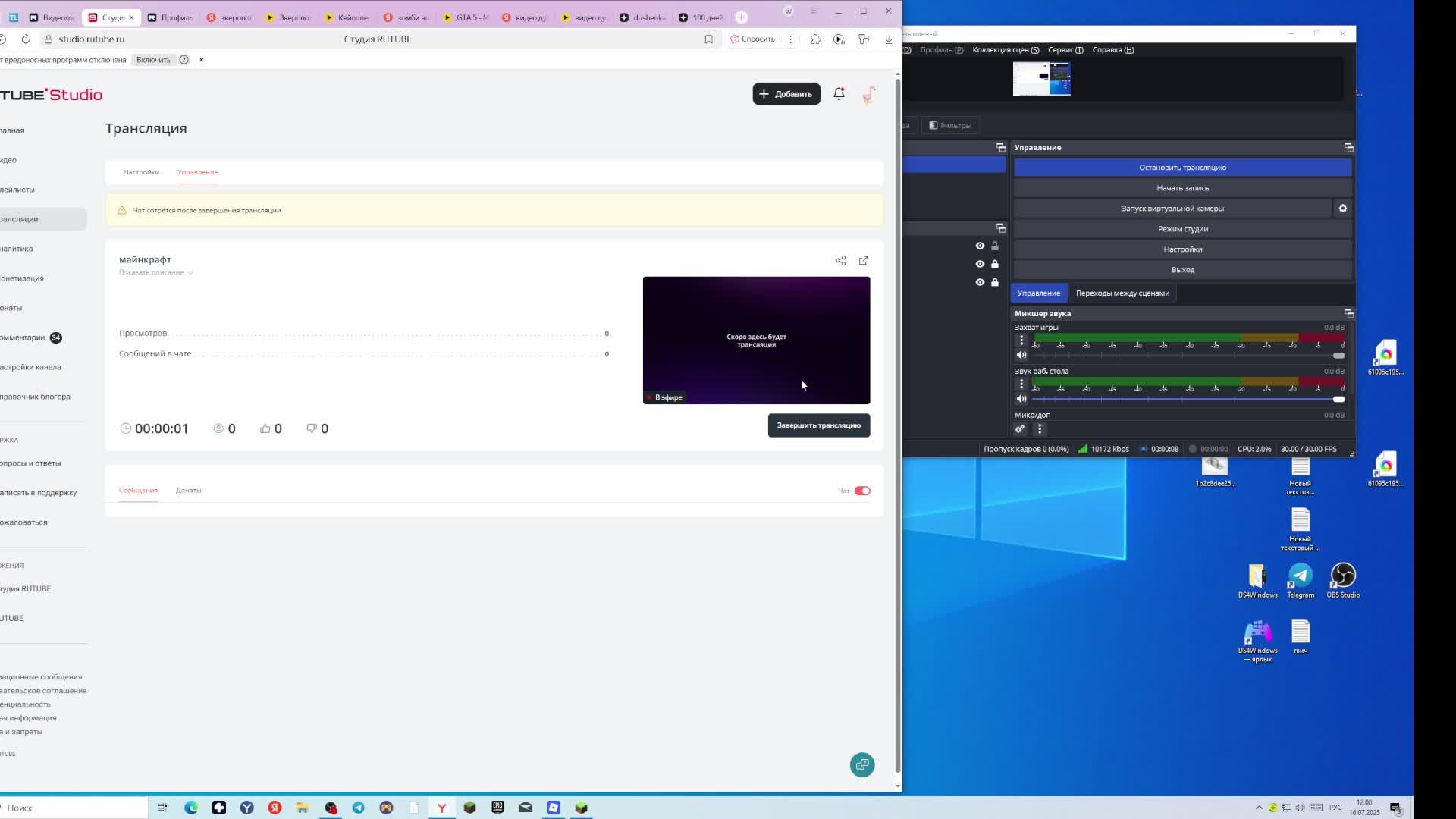Undock the Управление panel
The width and height of the screenshot is (1456, 819).
pos(1348,147)
